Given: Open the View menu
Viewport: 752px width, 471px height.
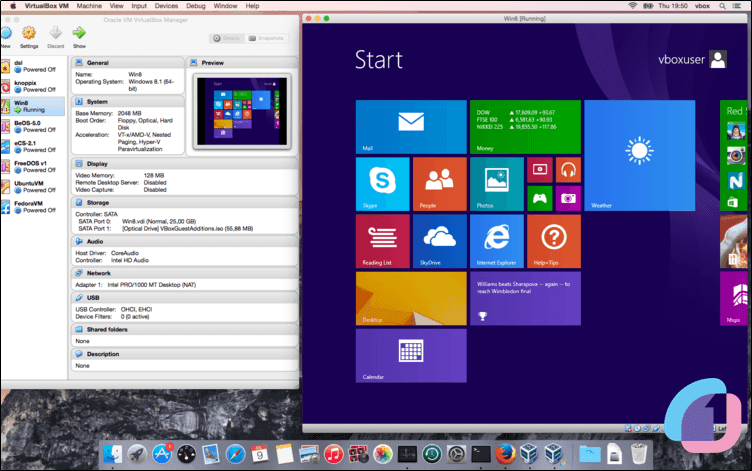Looking at the screenshot, I should click(x=117, y=6).
